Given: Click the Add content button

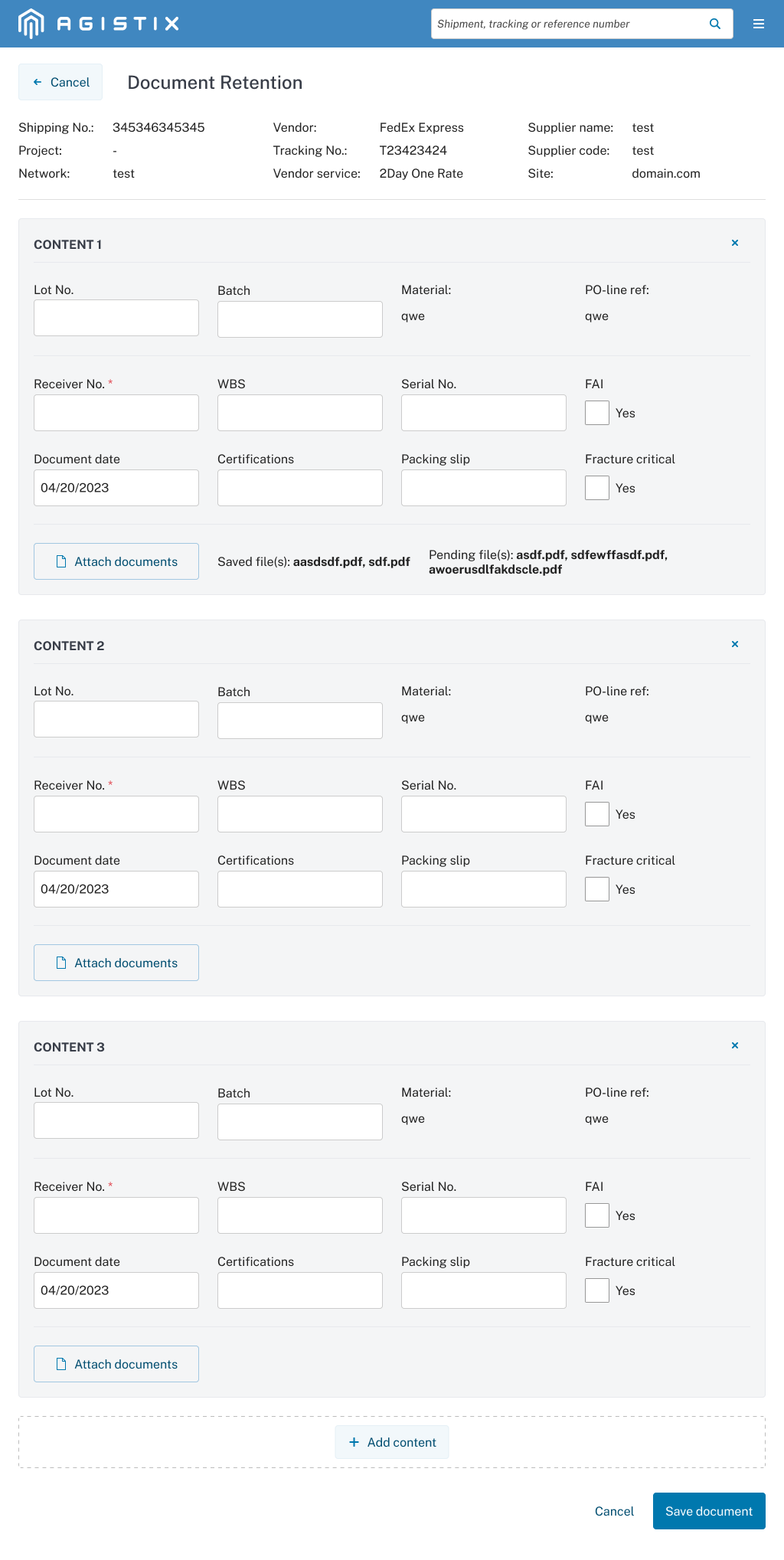Looking at the screenshot, I should (392, 1442).
